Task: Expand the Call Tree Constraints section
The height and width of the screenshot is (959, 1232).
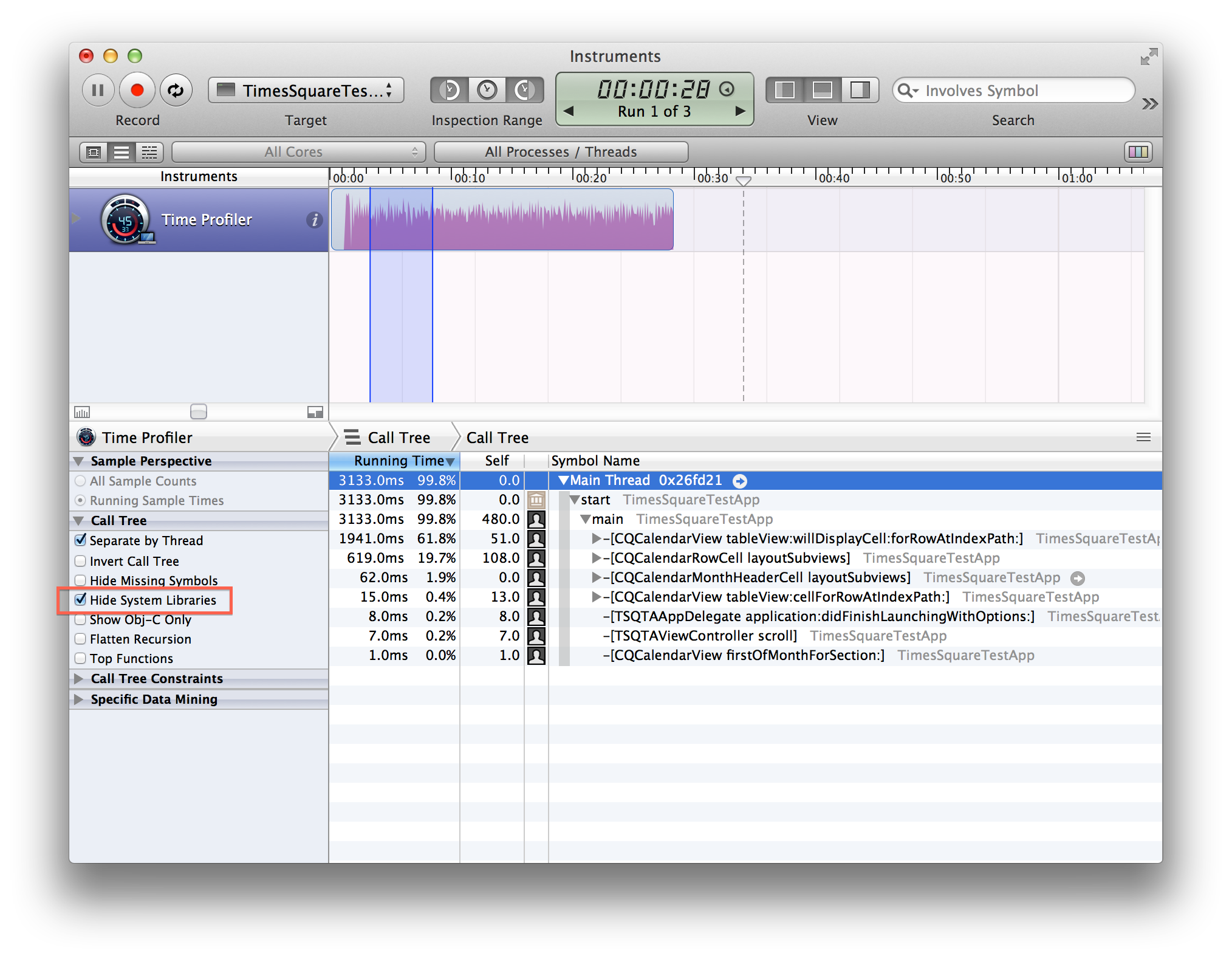Action: (x=79, y=678)
